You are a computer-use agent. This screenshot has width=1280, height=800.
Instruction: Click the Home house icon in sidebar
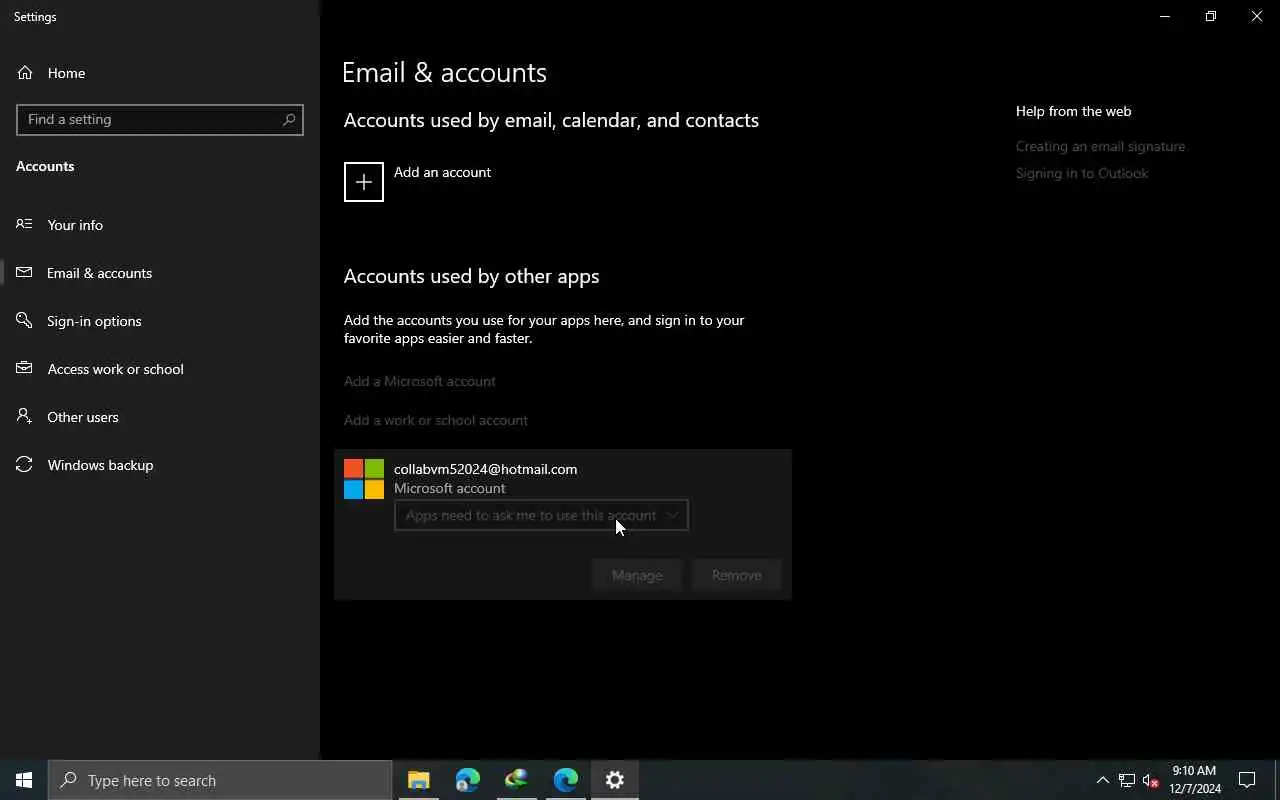(25, 73)
